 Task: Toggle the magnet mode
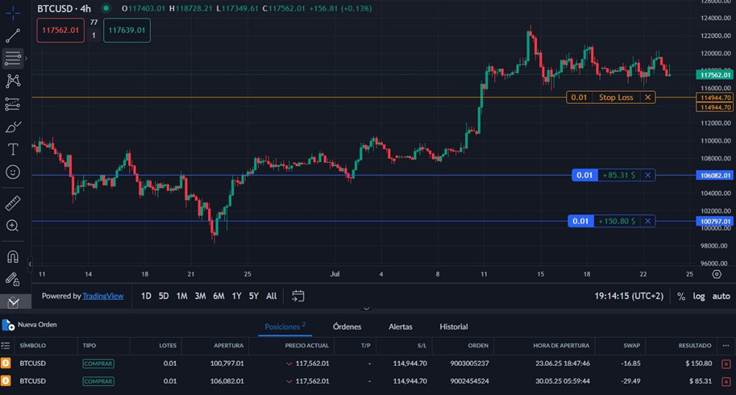(x=13, y=257)
